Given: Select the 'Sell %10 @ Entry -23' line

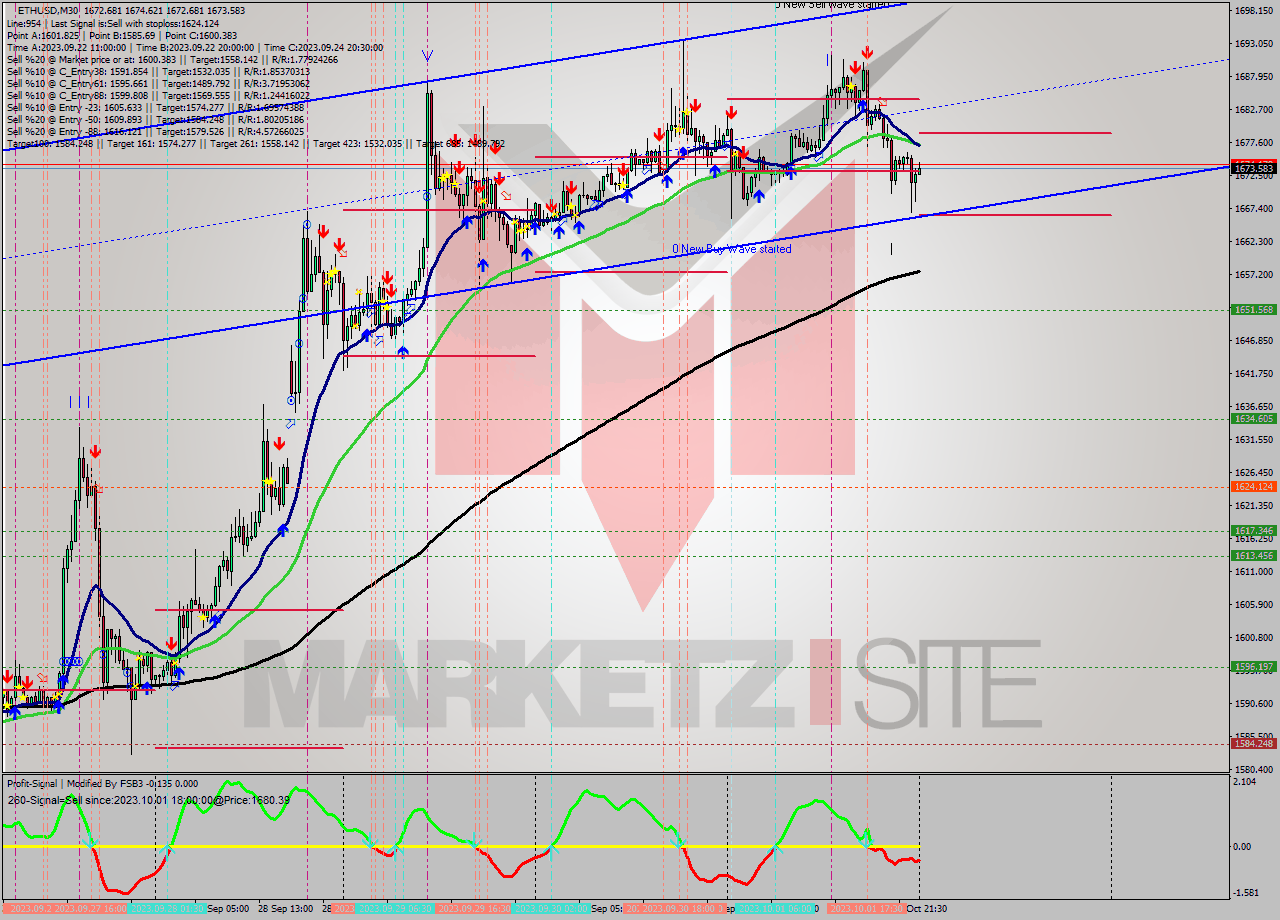Looking at the screenshot, I should tap(155, 108).
